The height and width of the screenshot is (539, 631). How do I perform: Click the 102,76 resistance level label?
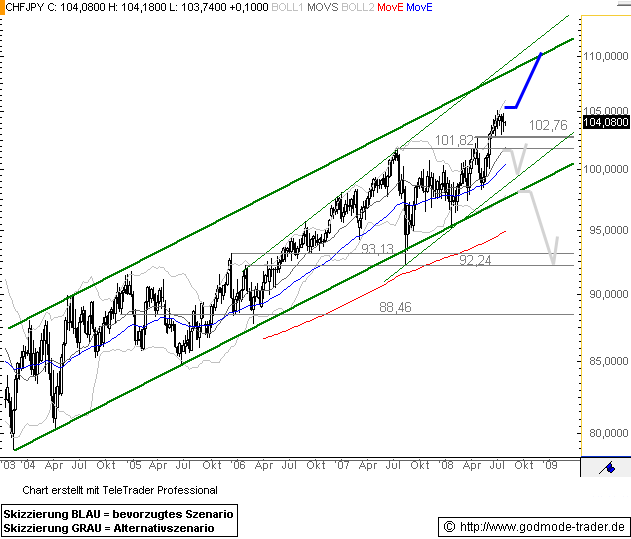click(x=548, y=125)
